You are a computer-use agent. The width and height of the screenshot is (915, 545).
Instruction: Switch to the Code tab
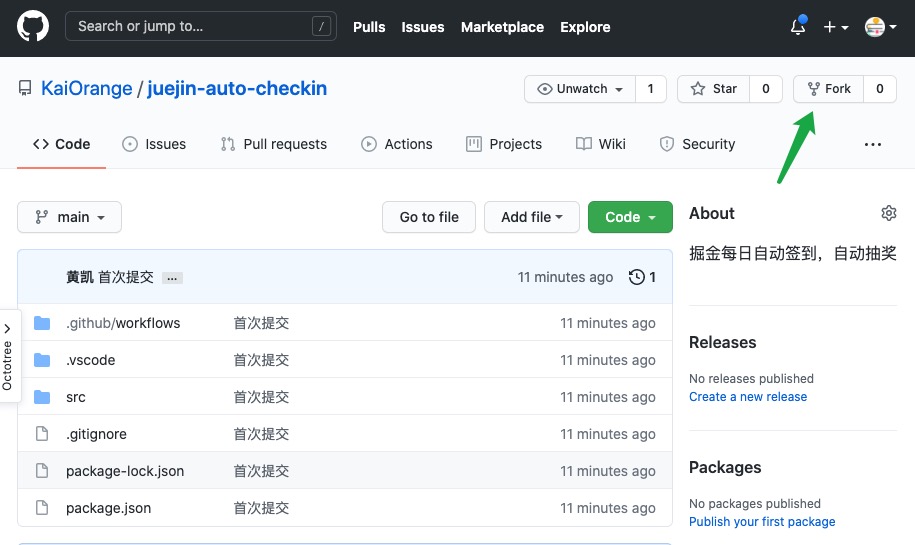point(61,144)
